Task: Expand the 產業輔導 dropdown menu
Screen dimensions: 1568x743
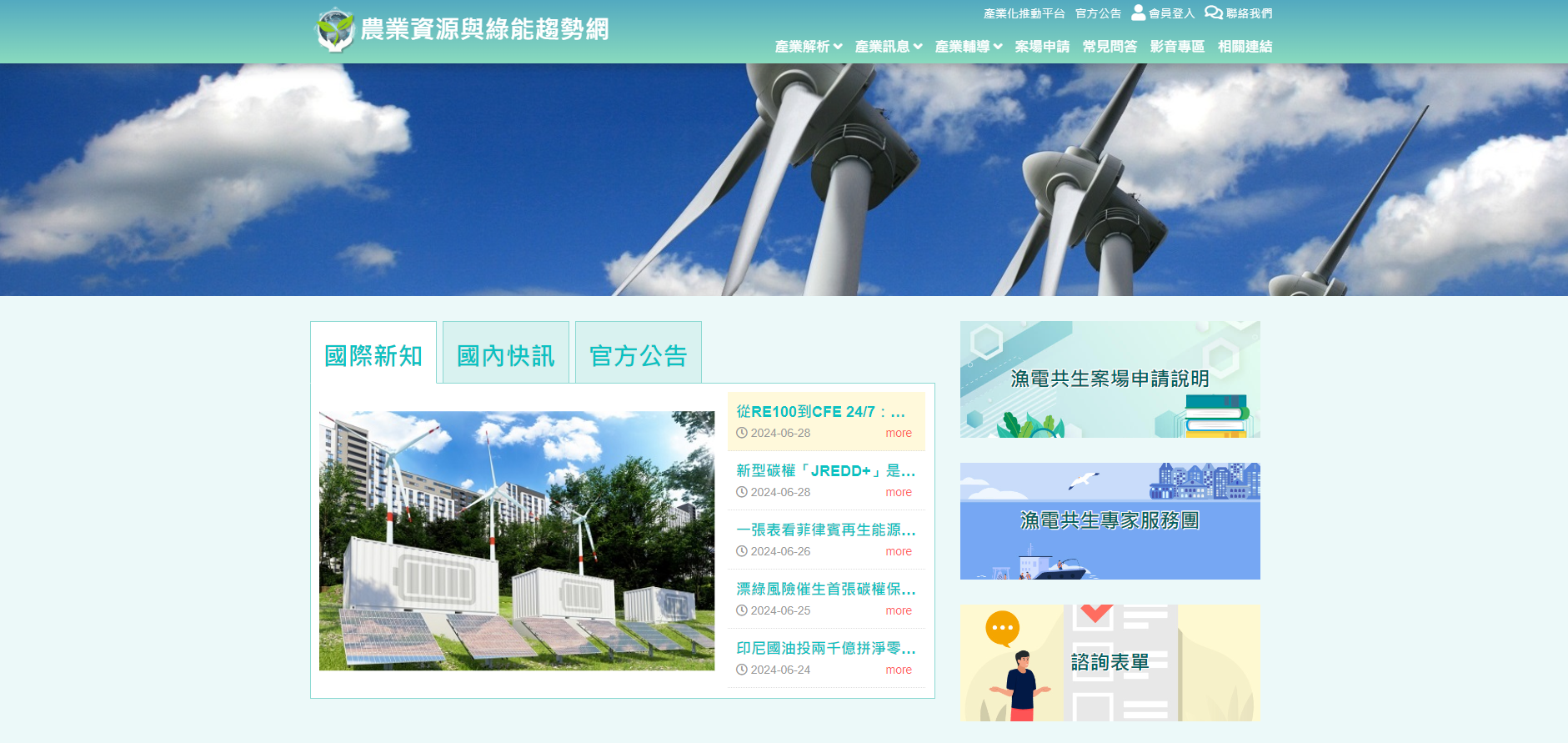Action: coord(968,47)
